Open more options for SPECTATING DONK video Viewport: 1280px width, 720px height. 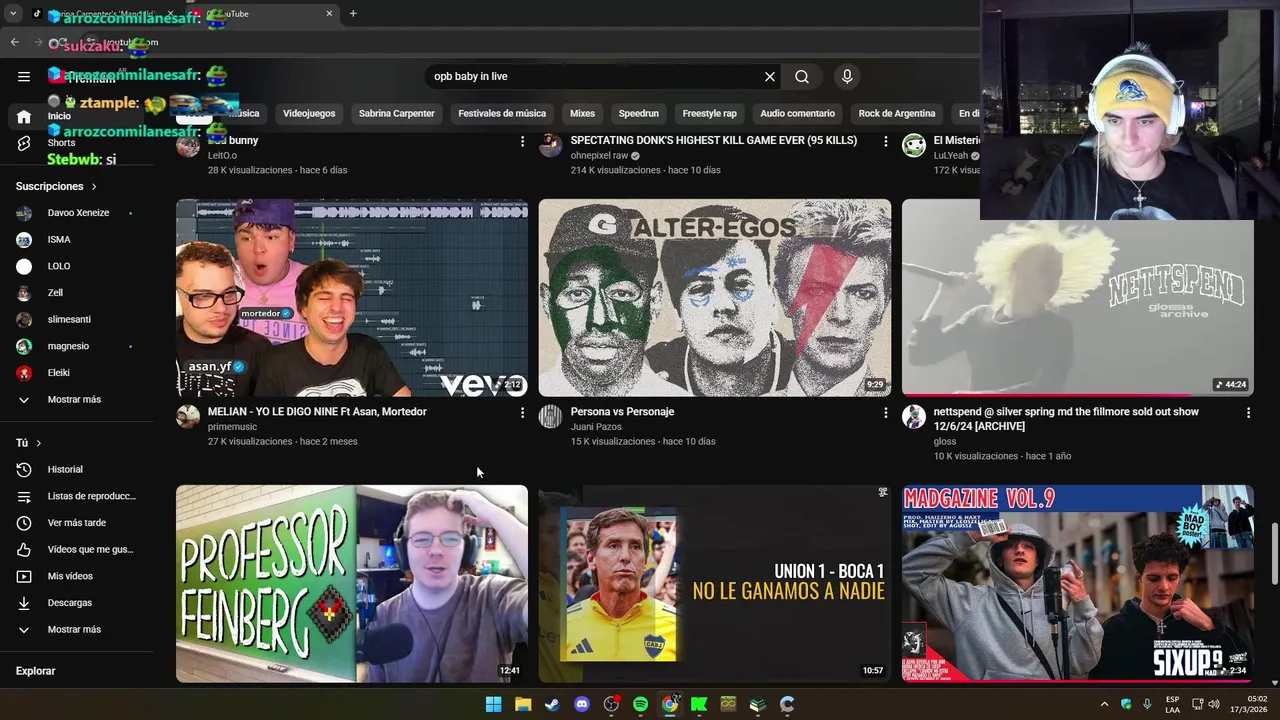(885, 141)
